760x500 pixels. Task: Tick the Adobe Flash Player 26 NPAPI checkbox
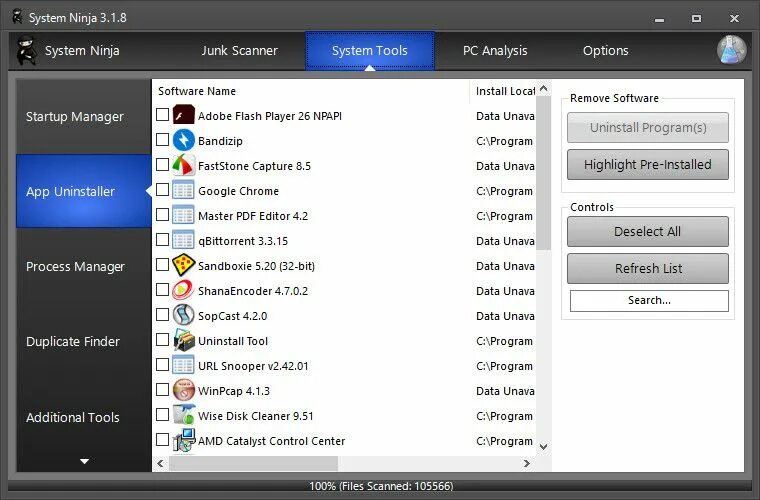pos(162,115)
